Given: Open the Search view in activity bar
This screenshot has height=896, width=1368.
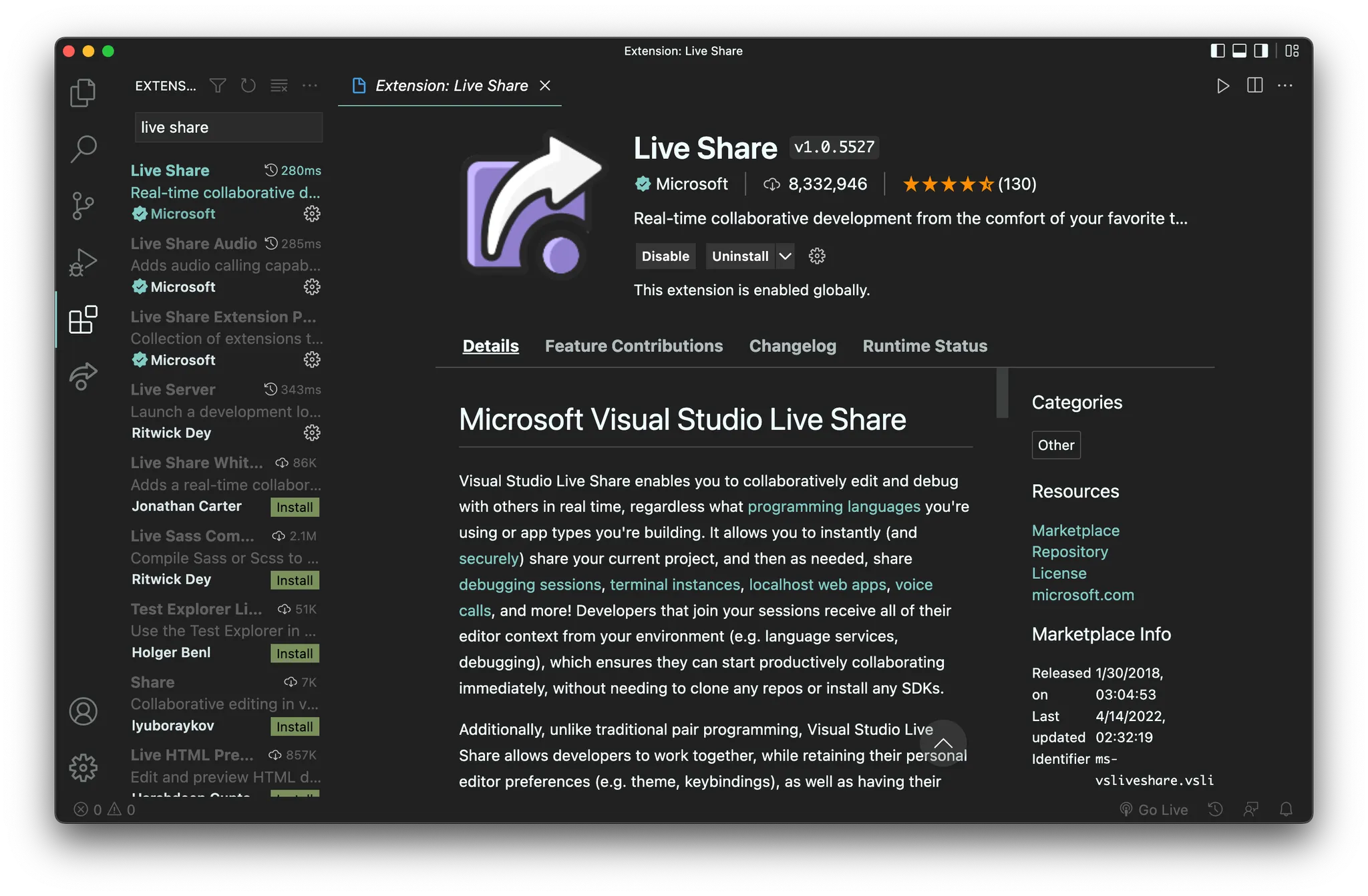Looking at the screenshot, I should [83, 148].
